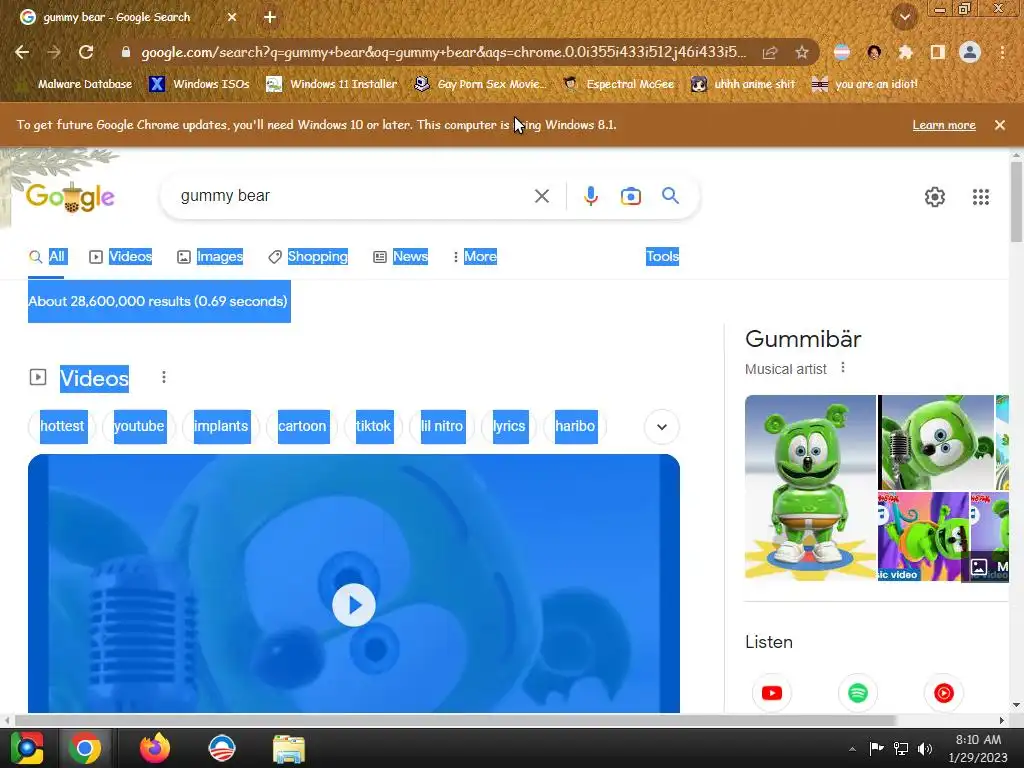Play the featured gummy bear video
Screen dimensions: 1024x768
(x=353, y=605)
